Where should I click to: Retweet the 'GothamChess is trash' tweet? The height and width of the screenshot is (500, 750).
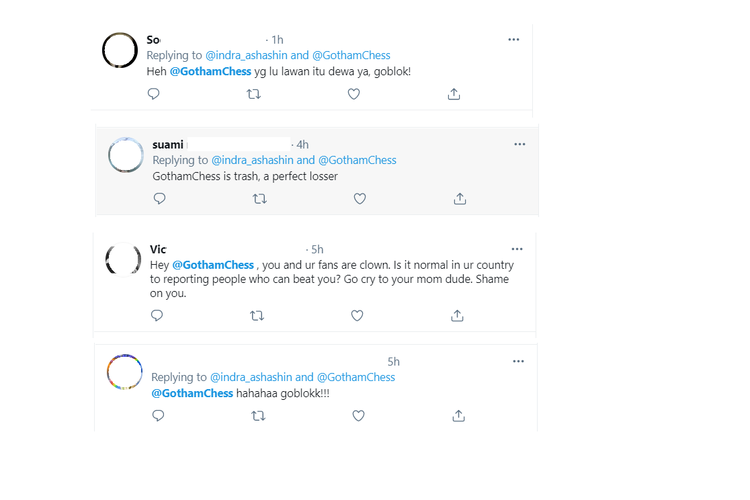click(x=259, y=199)
